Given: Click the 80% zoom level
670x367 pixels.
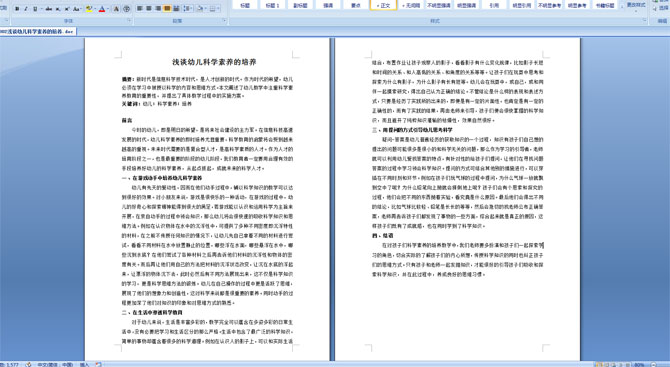Looking at the screenshot, I should pyautogui.click(x=639, y=364).
